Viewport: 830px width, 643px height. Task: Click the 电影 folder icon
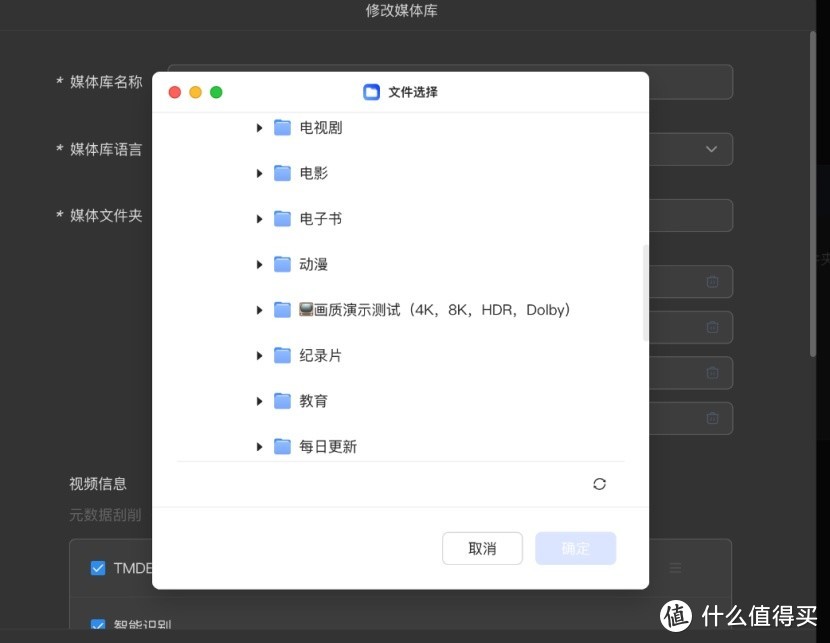tap(281, 172)
